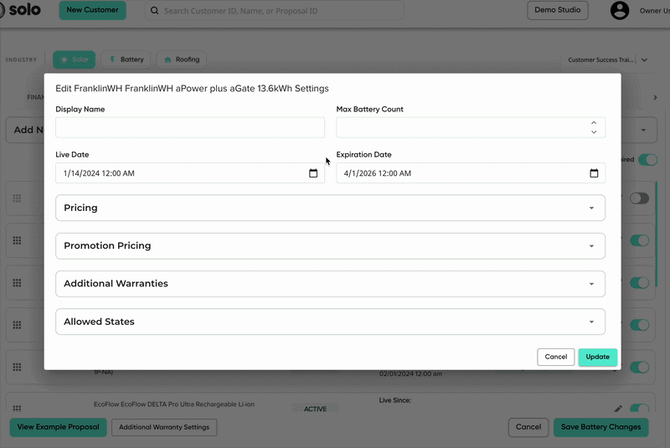Click the user avatar icon in header
Screen dimensions: 670x448
tap(619, 11)
